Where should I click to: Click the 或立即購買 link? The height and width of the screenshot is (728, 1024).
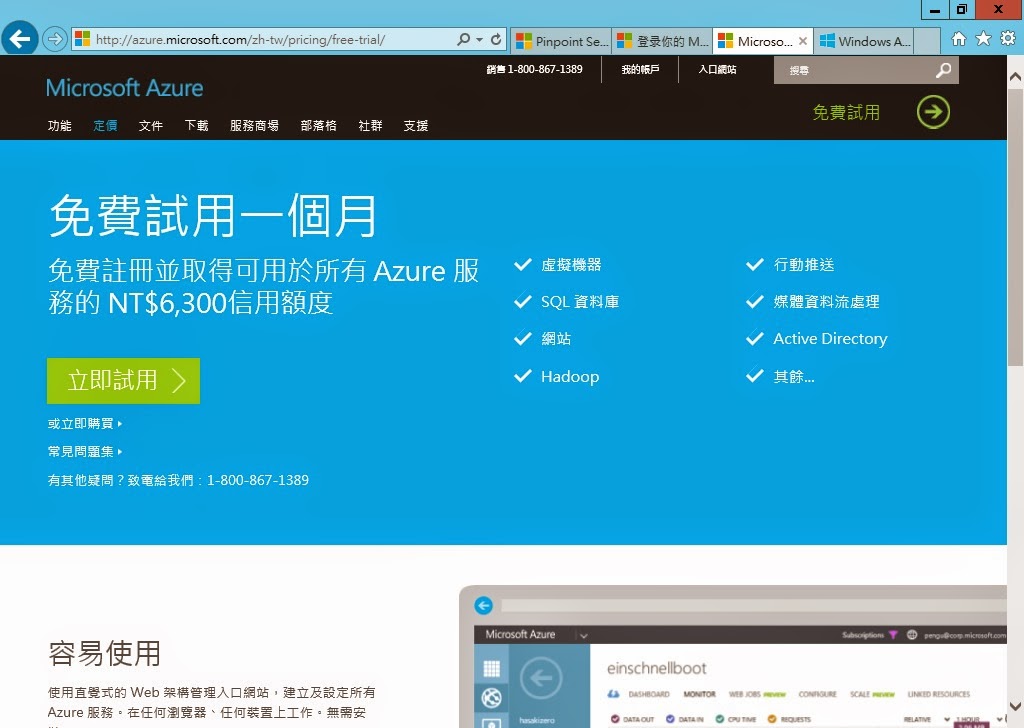pyautogui.click(x=85, y=424)
